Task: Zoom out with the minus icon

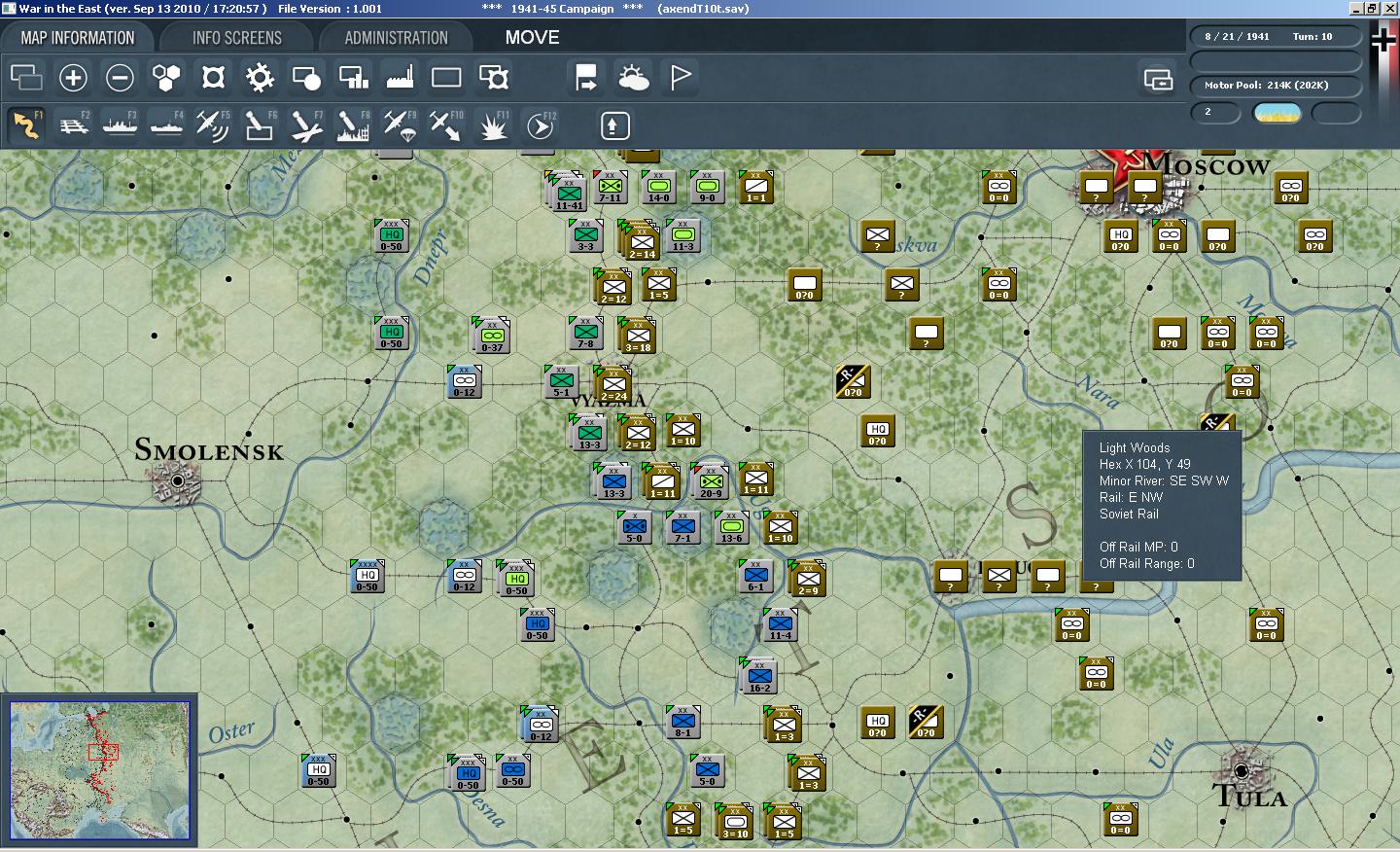Action: coord(120,77)
